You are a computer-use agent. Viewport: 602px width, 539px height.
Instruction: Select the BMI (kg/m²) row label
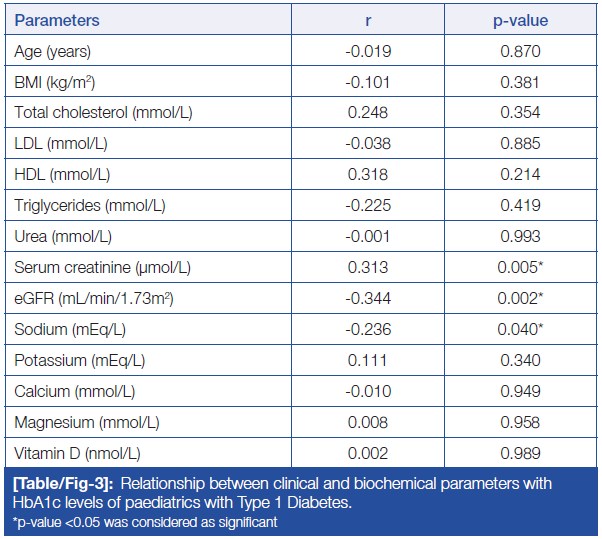click(55, 82)
